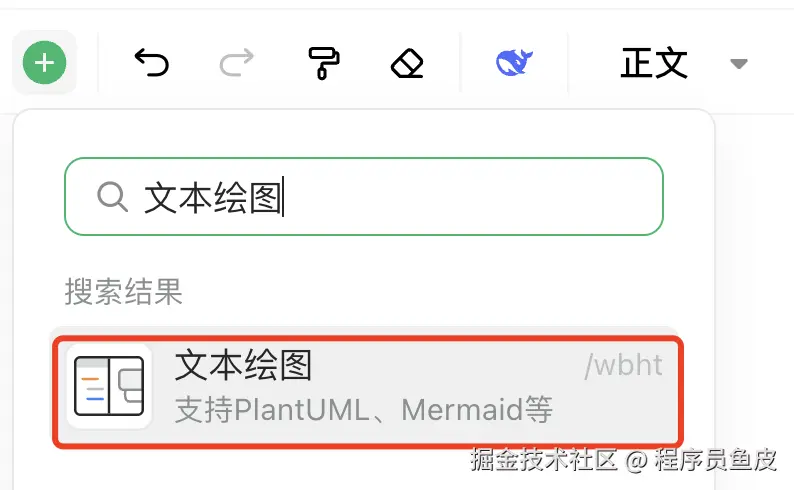Viewport: 794px width, 490px height.
Task: Click the 文本绘图 diagram thumbnail icon
Action: pos(109,386)
